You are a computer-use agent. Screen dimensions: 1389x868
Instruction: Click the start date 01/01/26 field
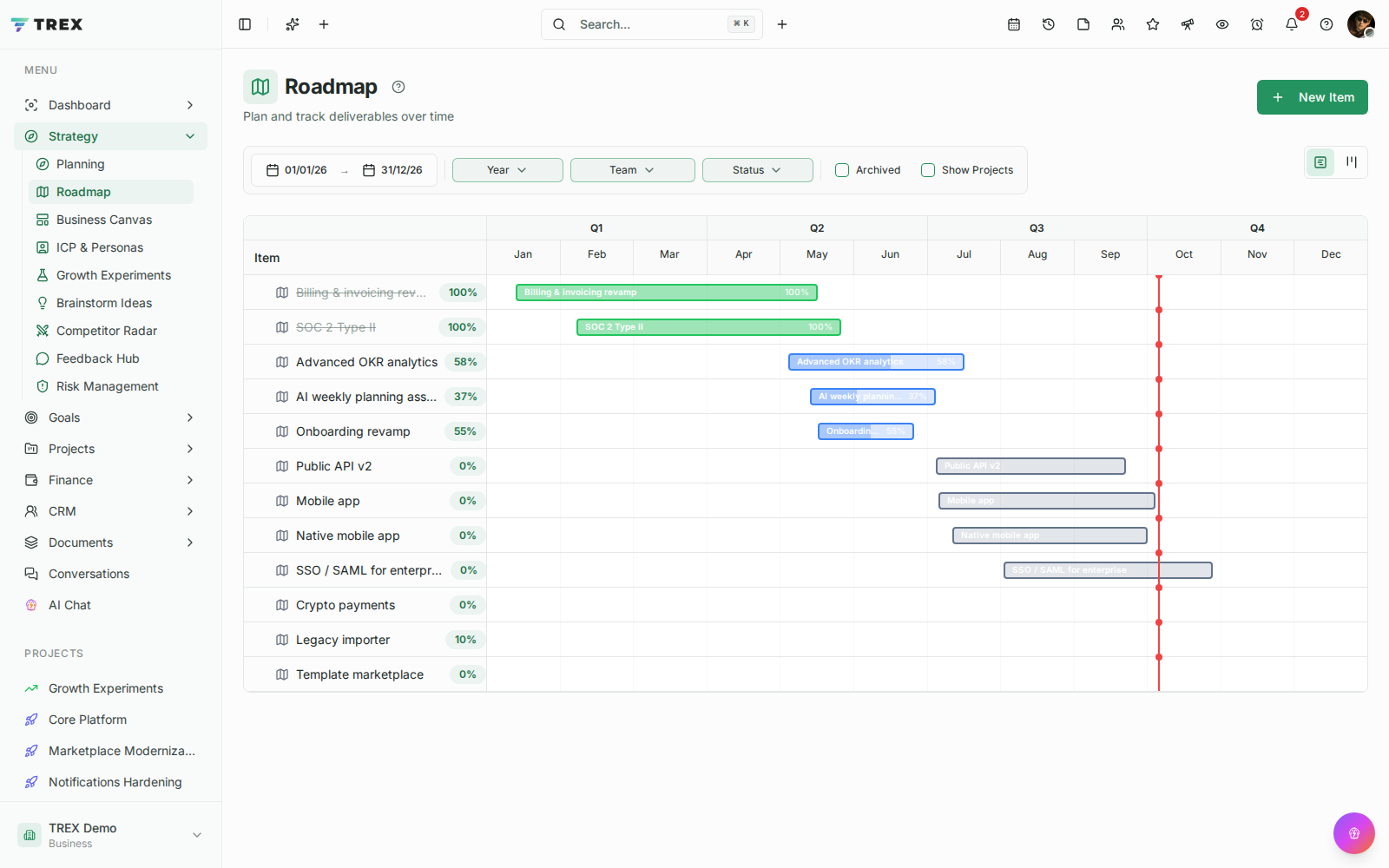(297, 170)
